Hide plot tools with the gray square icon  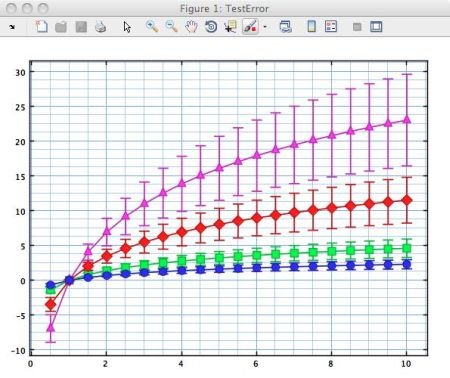[x=357, y=27]
